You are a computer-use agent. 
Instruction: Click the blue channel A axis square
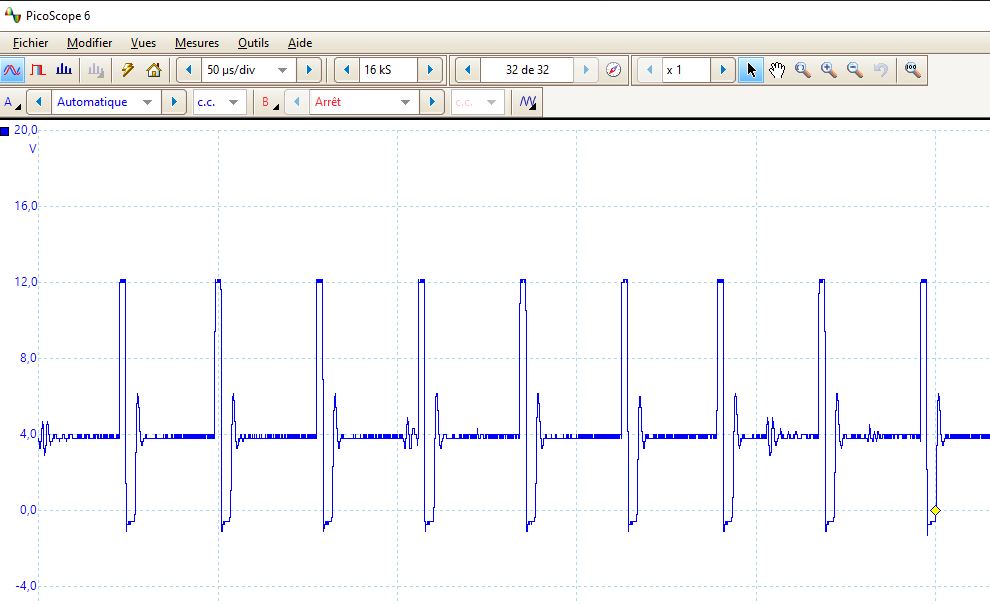[x=5, y=131]
